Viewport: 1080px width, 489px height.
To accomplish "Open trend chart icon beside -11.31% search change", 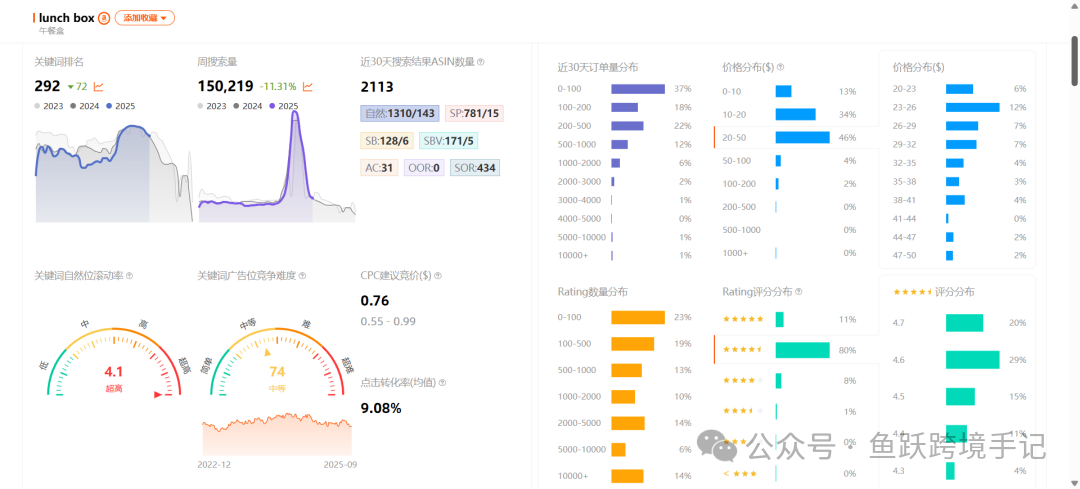I will (308, 87).
